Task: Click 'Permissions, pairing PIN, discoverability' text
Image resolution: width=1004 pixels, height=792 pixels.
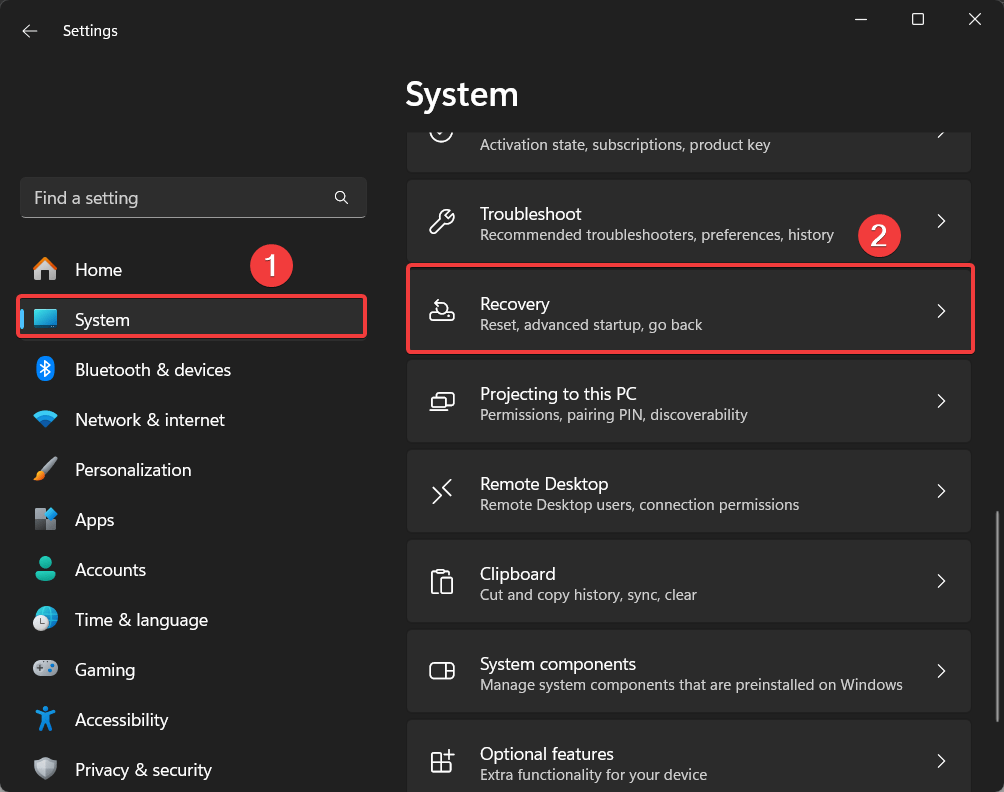Action: 614,415
